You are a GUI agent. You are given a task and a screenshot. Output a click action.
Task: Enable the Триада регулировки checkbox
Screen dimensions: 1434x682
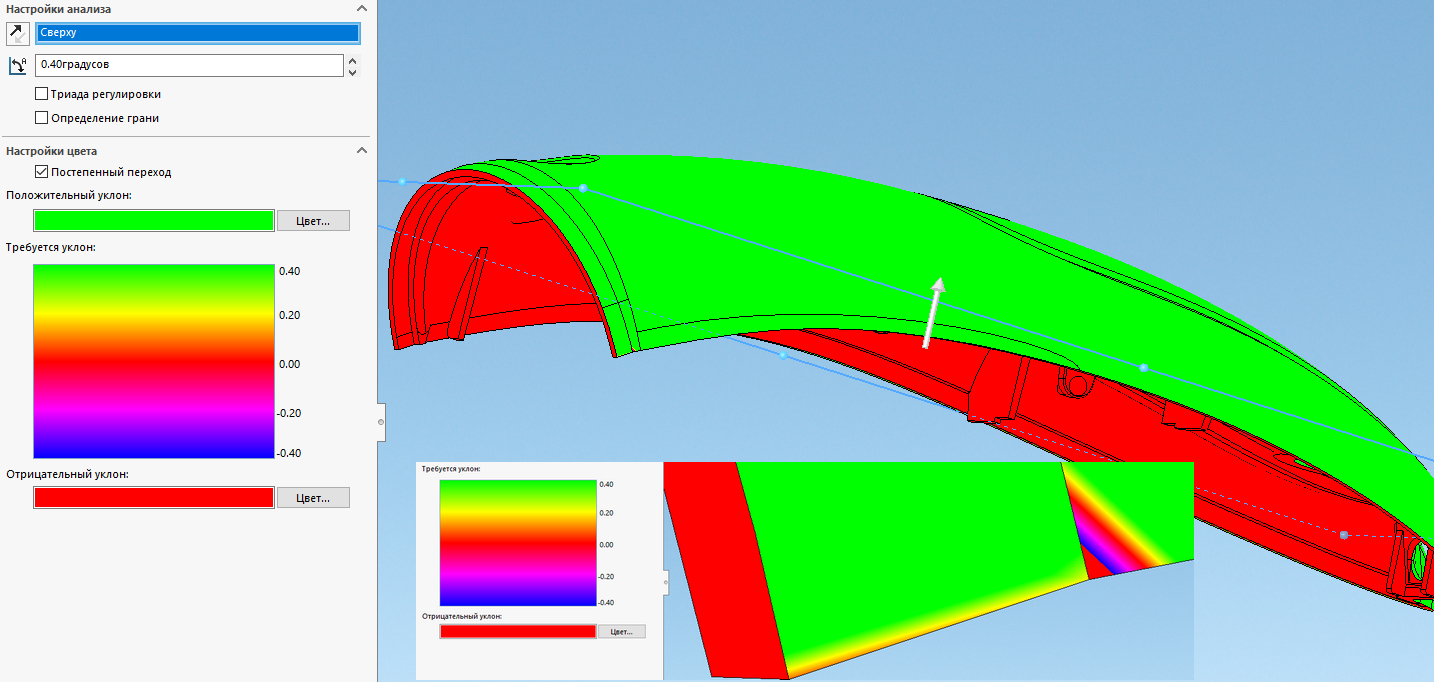pyautogui.click(x=42, y=94)
